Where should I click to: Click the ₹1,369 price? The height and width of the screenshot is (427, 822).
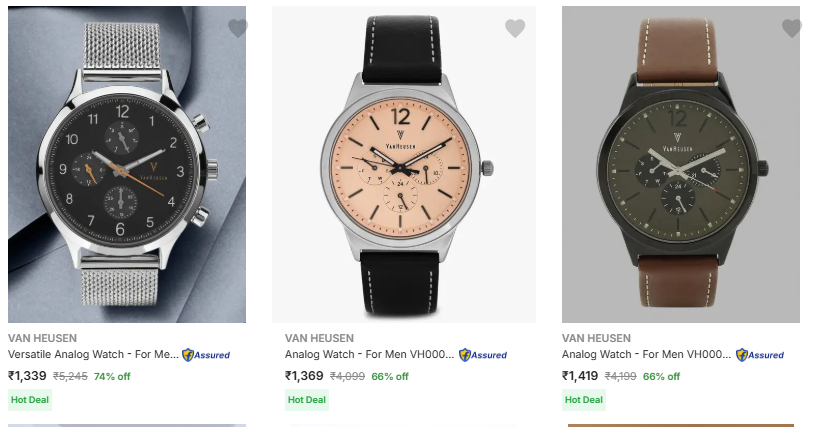click(x=304, y=376)
